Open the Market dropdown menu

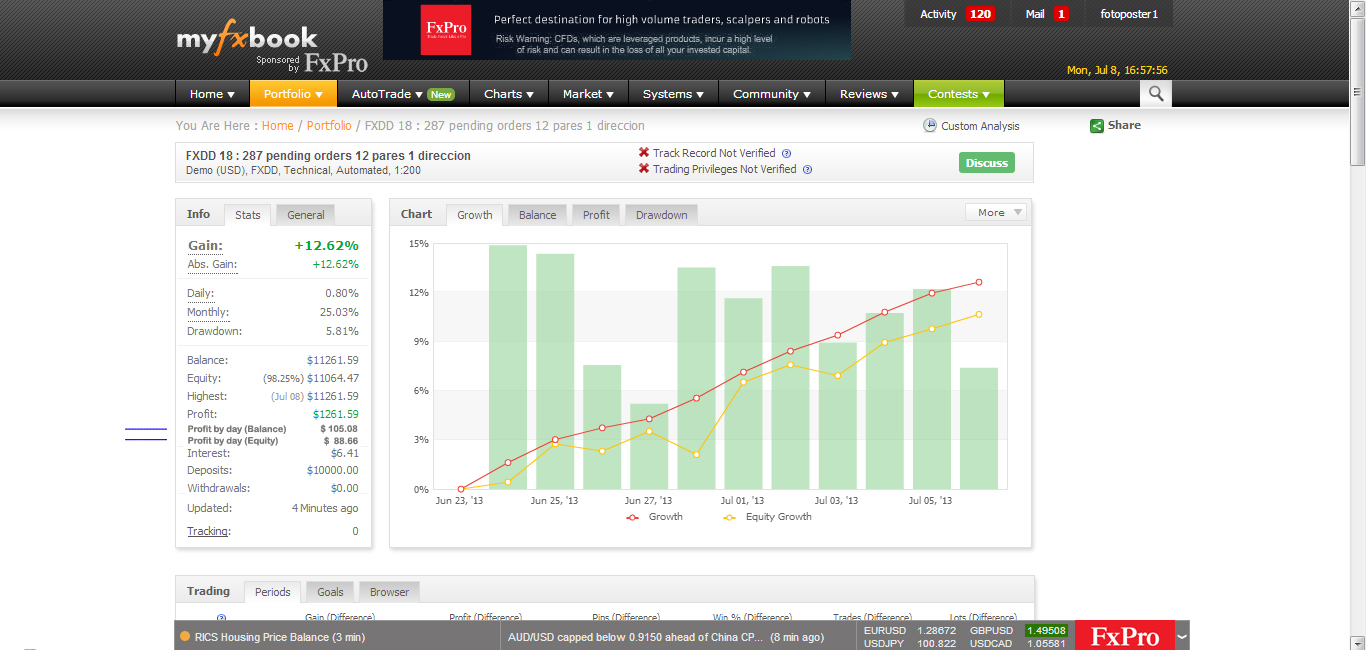589,94
